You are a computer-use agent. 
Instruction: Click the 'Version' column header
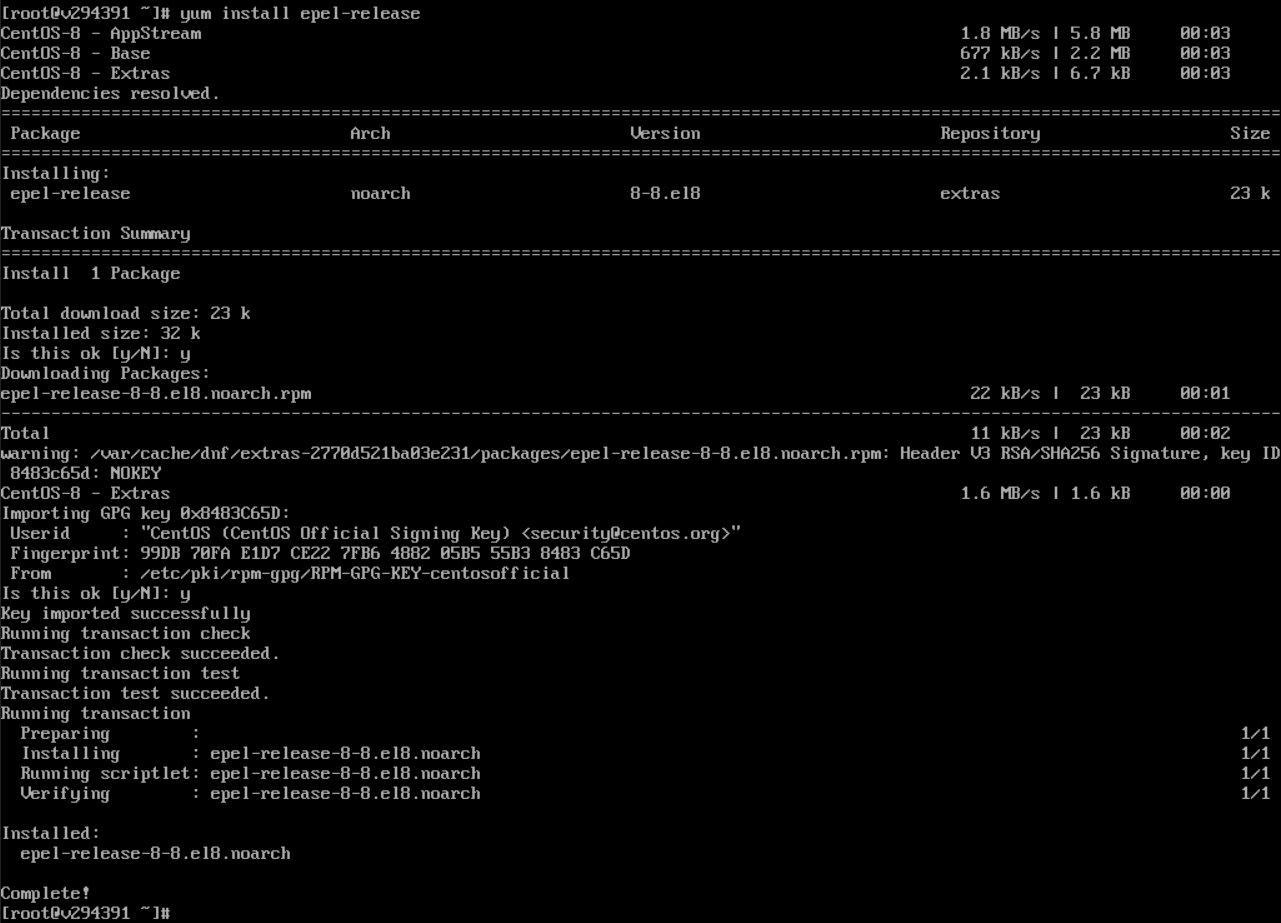pos(665,133)
